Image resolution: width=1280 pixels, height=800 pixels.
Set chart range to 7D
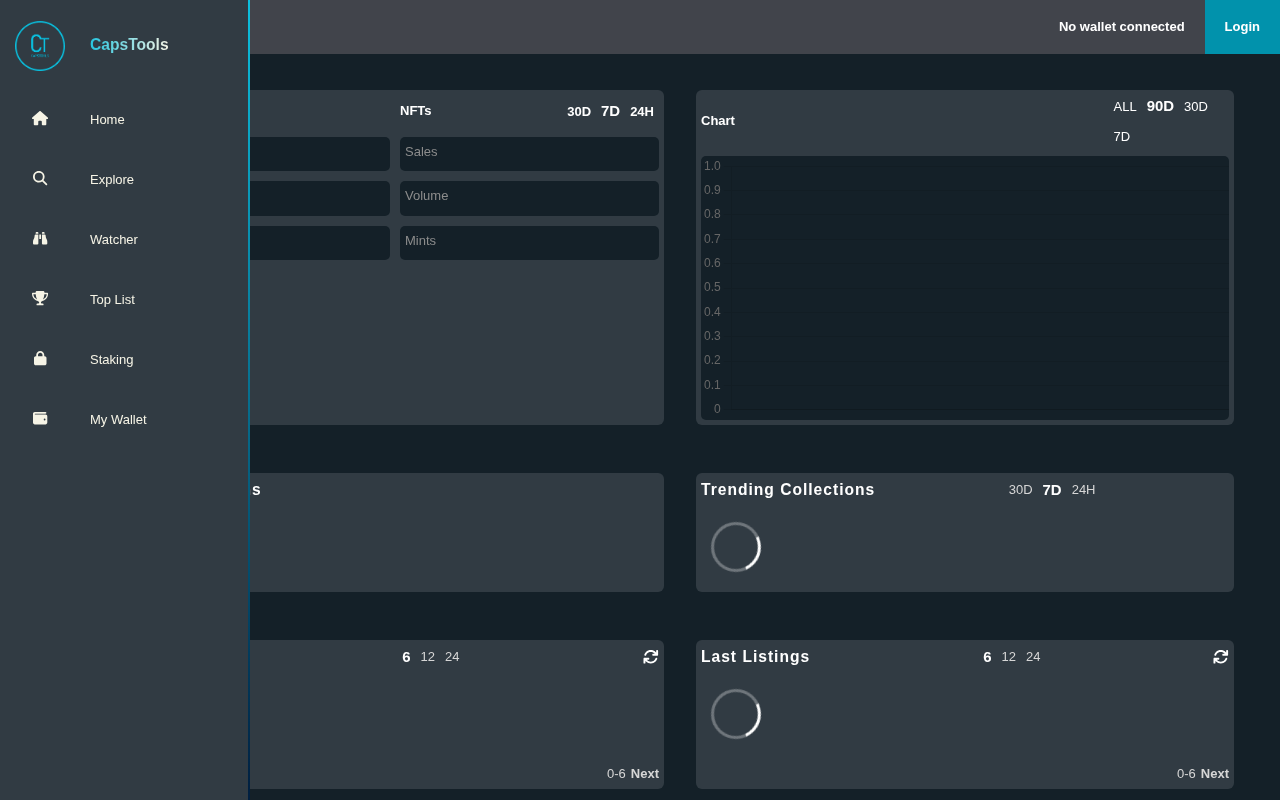1121,137
